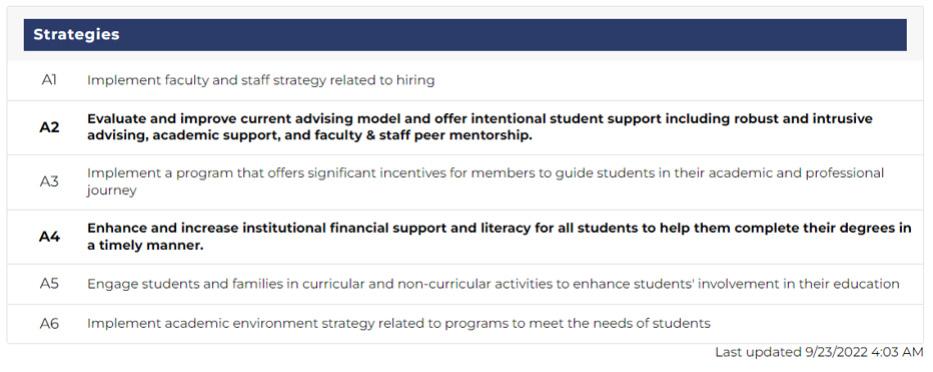Viewport: 933px width, 372px height.
Task: Click 'a timely manner.' line in A4
Action: click(x=145, y=246)
